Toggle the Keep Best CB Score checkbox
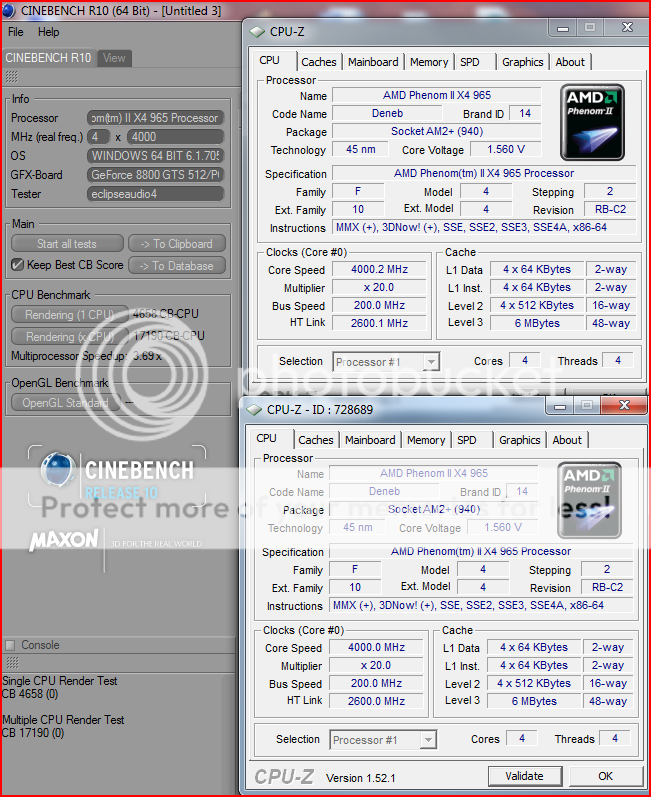Screen dimensions: 651x797 coord(17,265)
